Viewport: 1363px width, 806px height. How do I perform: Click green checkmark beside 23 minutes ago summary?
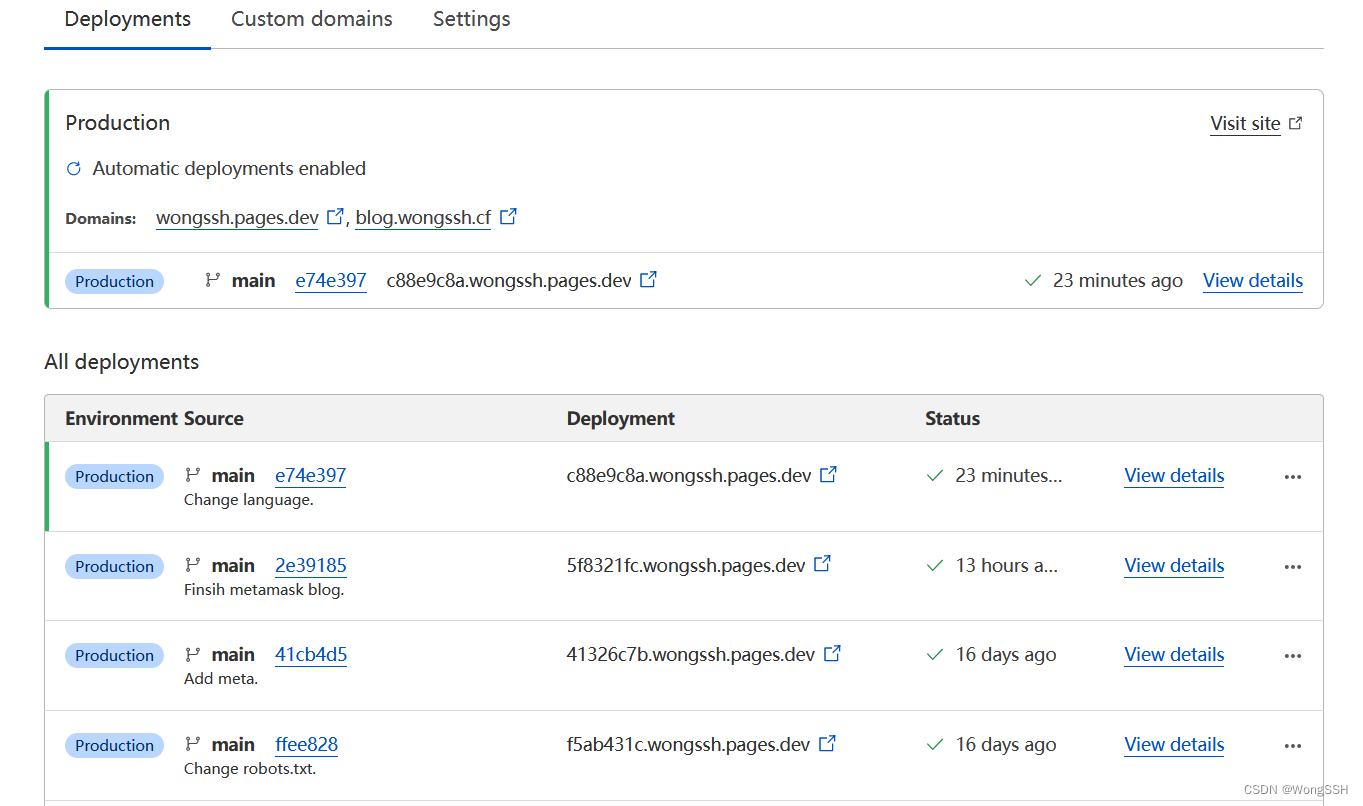(x=1033, y=281)
